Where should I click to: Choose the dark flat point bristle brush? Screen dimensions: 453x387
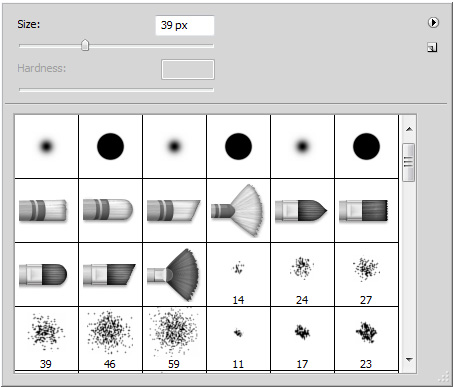[x=302, y=211]
